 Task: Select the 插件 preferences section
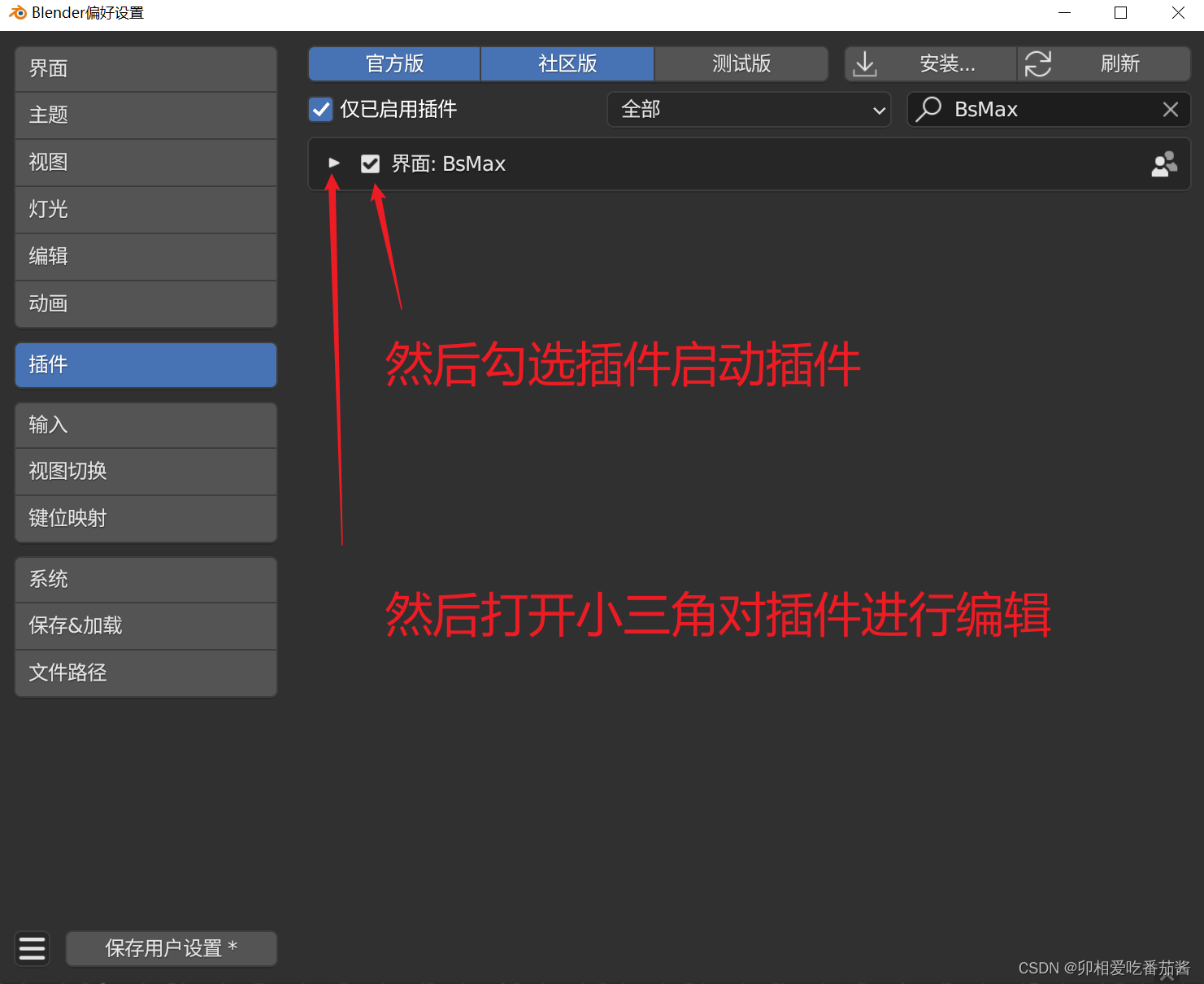pyautogui.click(x=146, y=365)
